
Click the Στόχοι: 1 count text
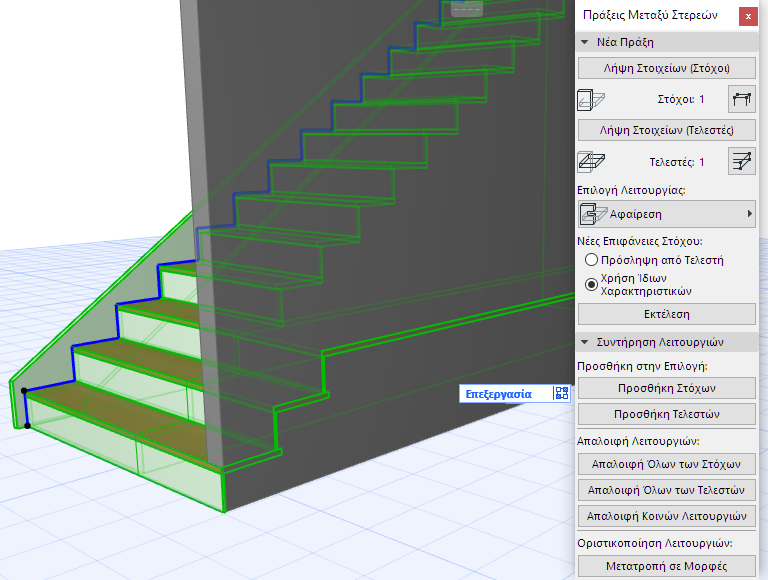pos(681,99)
